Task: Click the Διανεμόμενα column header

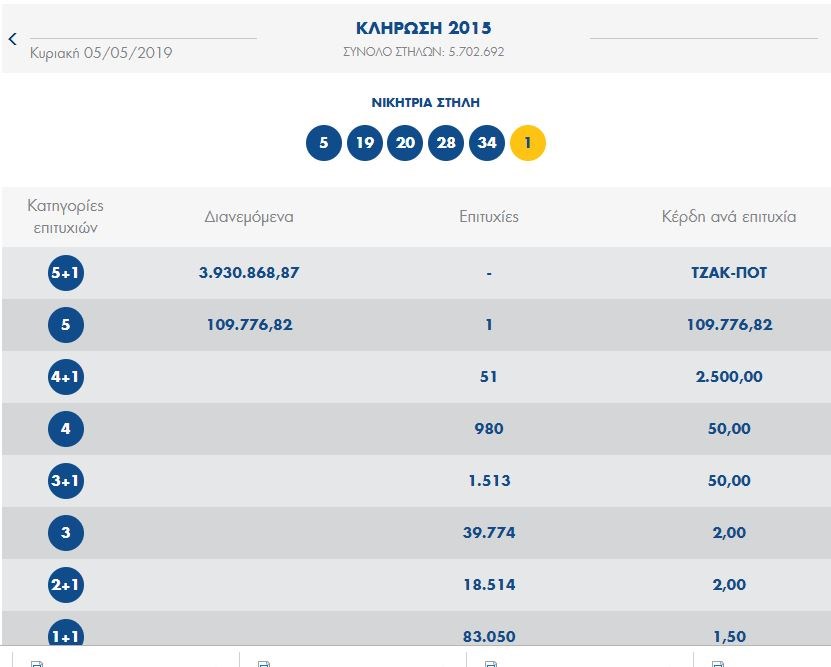Action: [249, 216]
